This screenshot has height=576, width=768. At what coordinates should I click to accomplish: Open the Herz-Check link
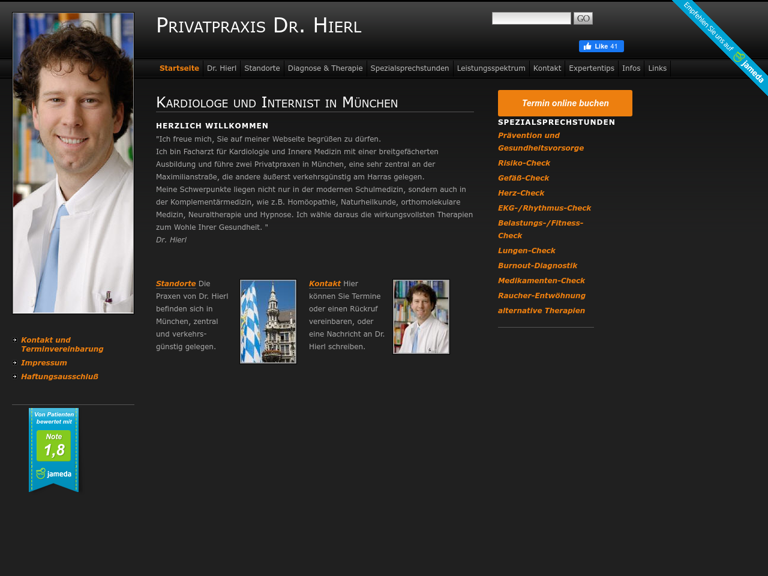click(521, 193)
